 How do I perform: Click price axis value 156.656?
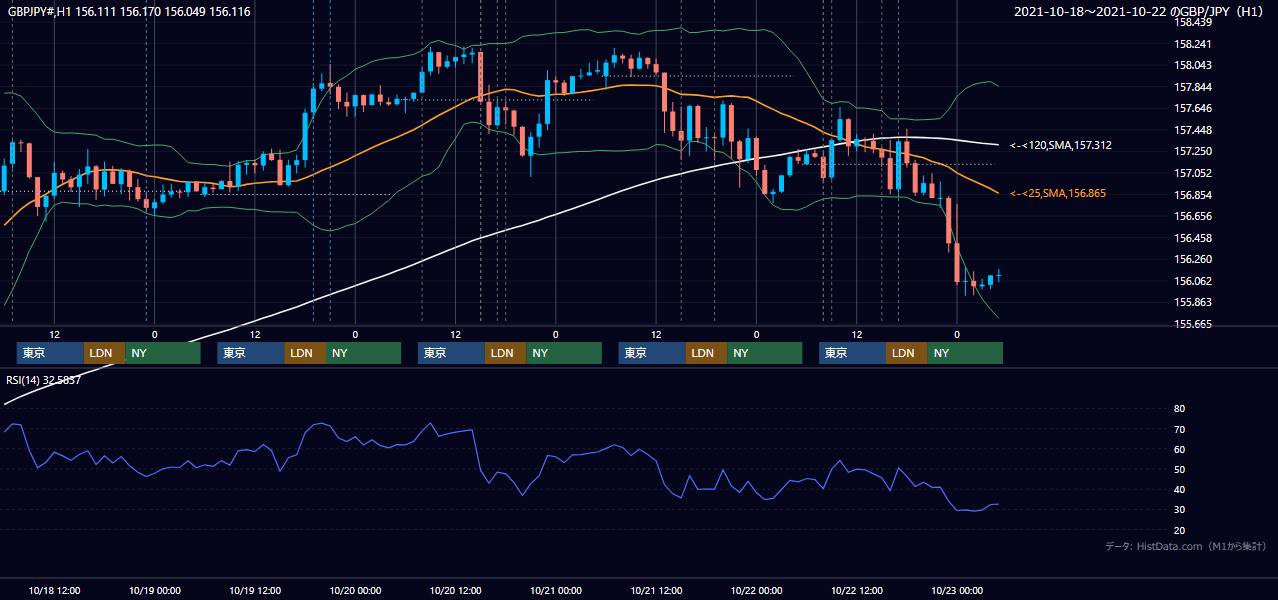point(1193,216)
